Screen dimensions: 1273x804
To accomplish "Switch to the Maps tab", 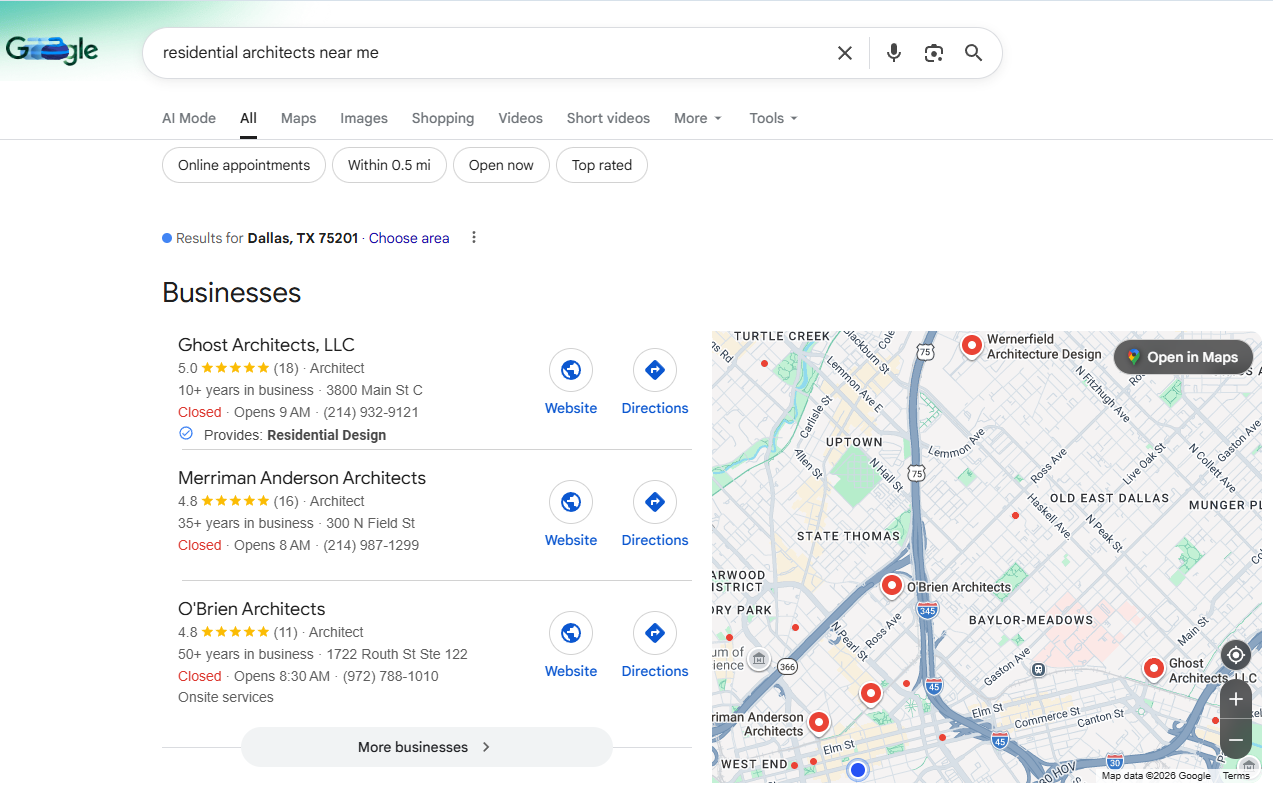I will (298, 118).
